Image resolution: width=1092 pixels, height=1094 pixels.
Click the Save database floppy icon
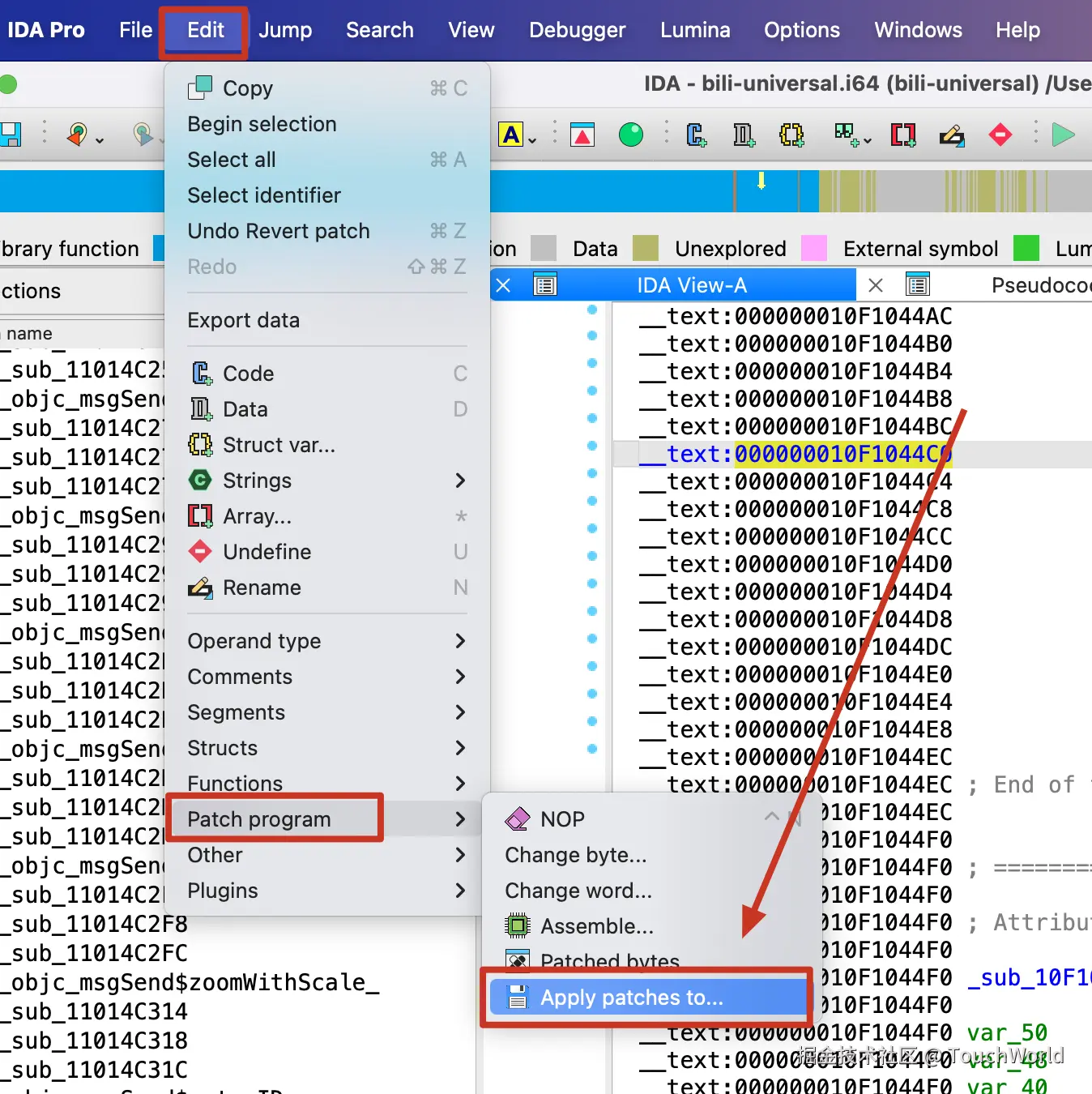pos(10,135)
